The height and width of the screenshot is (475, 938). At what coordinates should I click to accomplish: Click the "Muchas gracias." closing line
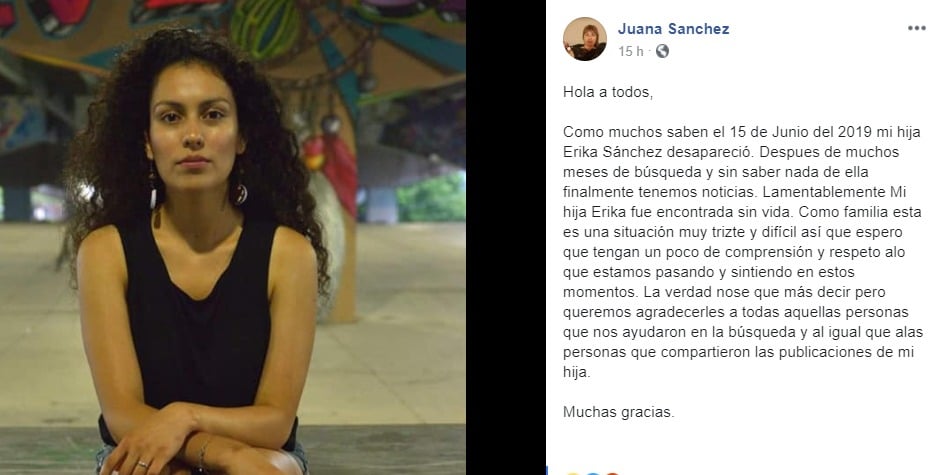point(619,412)
